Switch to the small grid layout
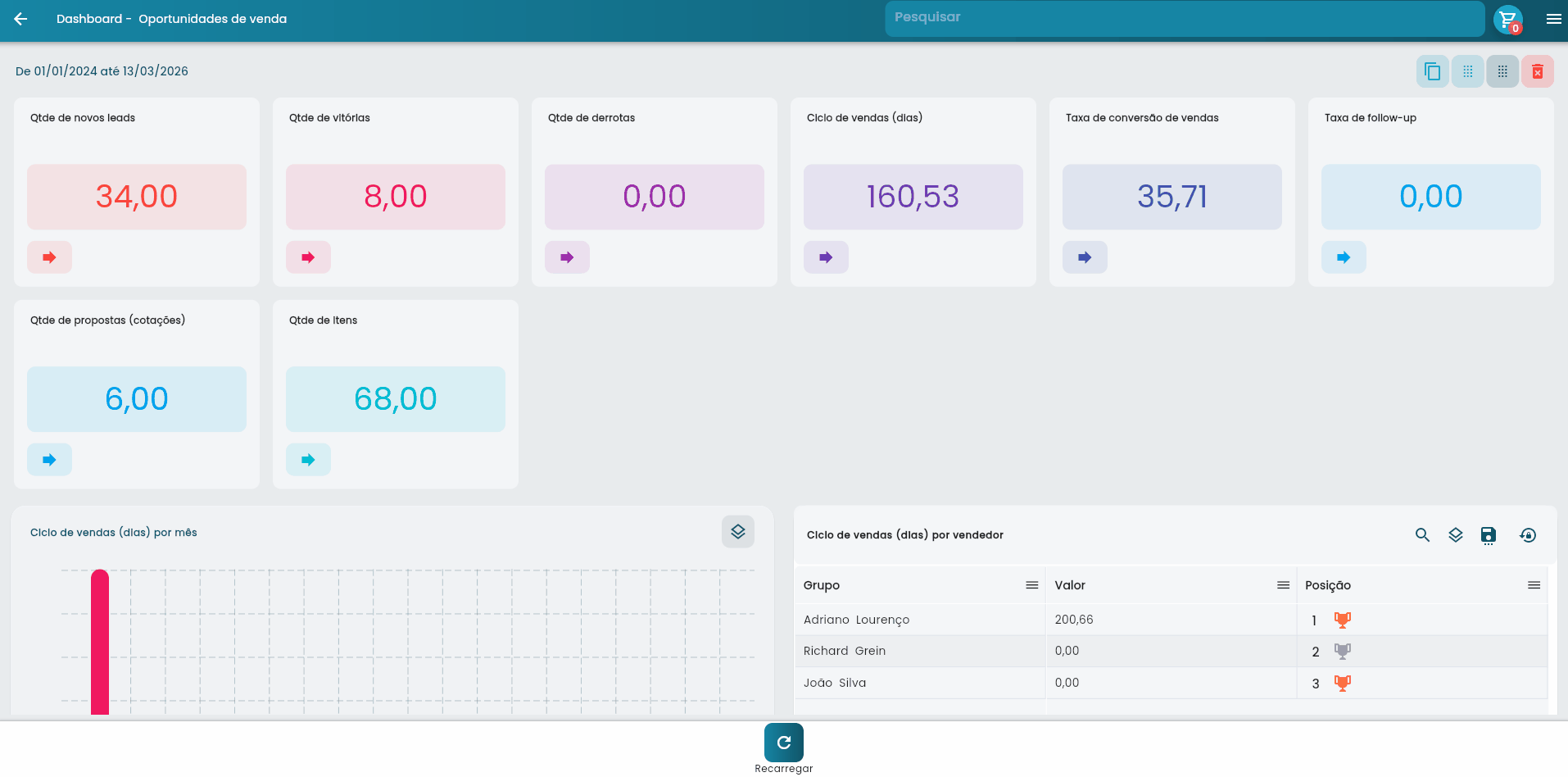This screenshot has width=1568, height=777. pyautogui.click(x=1467, y=71)
